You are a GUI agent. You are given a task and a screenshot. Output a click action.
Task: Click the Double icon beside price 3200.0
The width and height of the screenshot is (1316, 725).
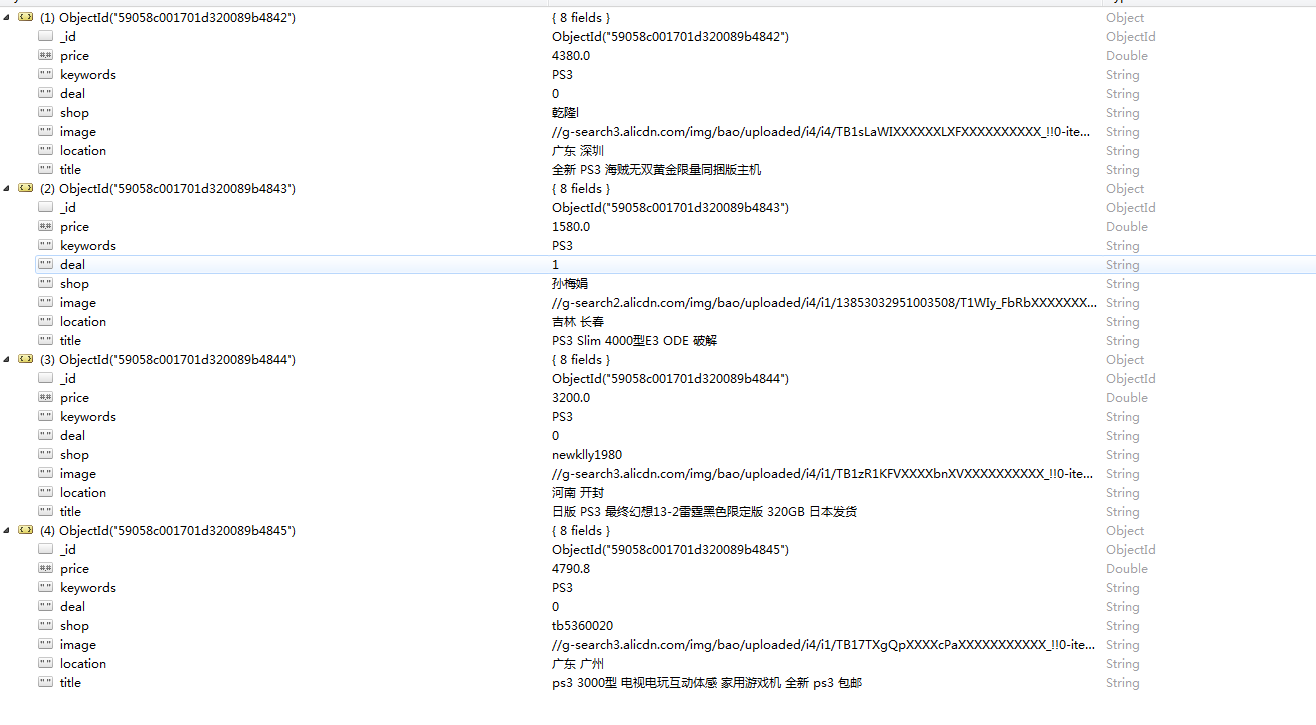(45, 398)
